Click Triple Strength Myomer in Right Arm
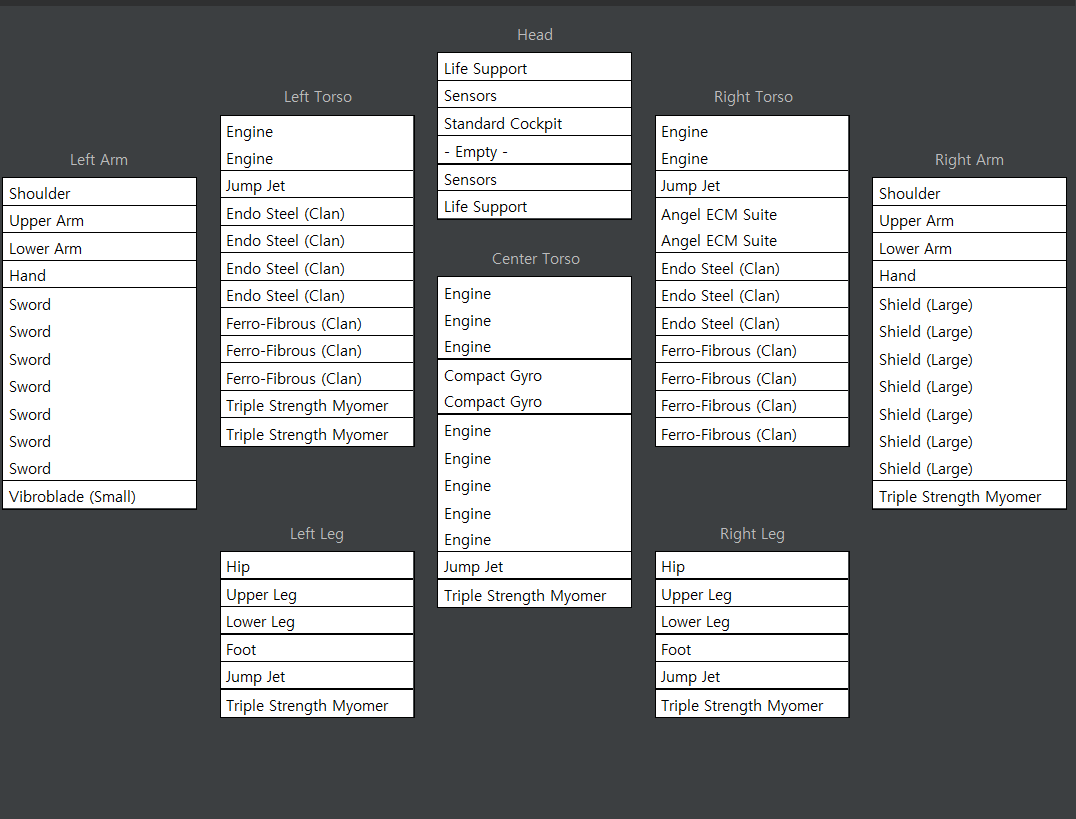This screenshot has width=1076, height=819. click(x=969, y=496)
